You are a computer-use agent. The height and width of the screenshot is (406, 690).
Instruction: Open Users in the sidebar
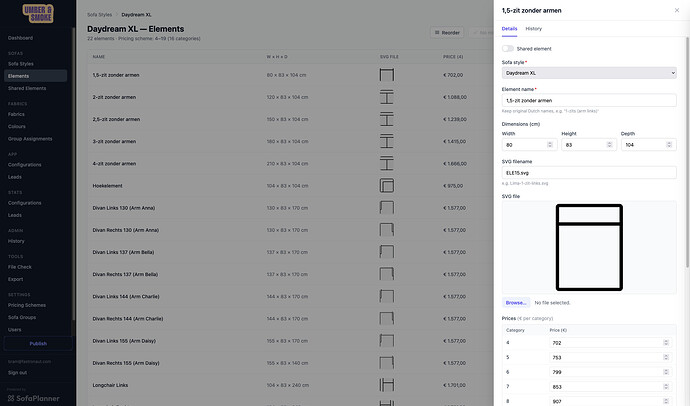[x=15, y=330]
